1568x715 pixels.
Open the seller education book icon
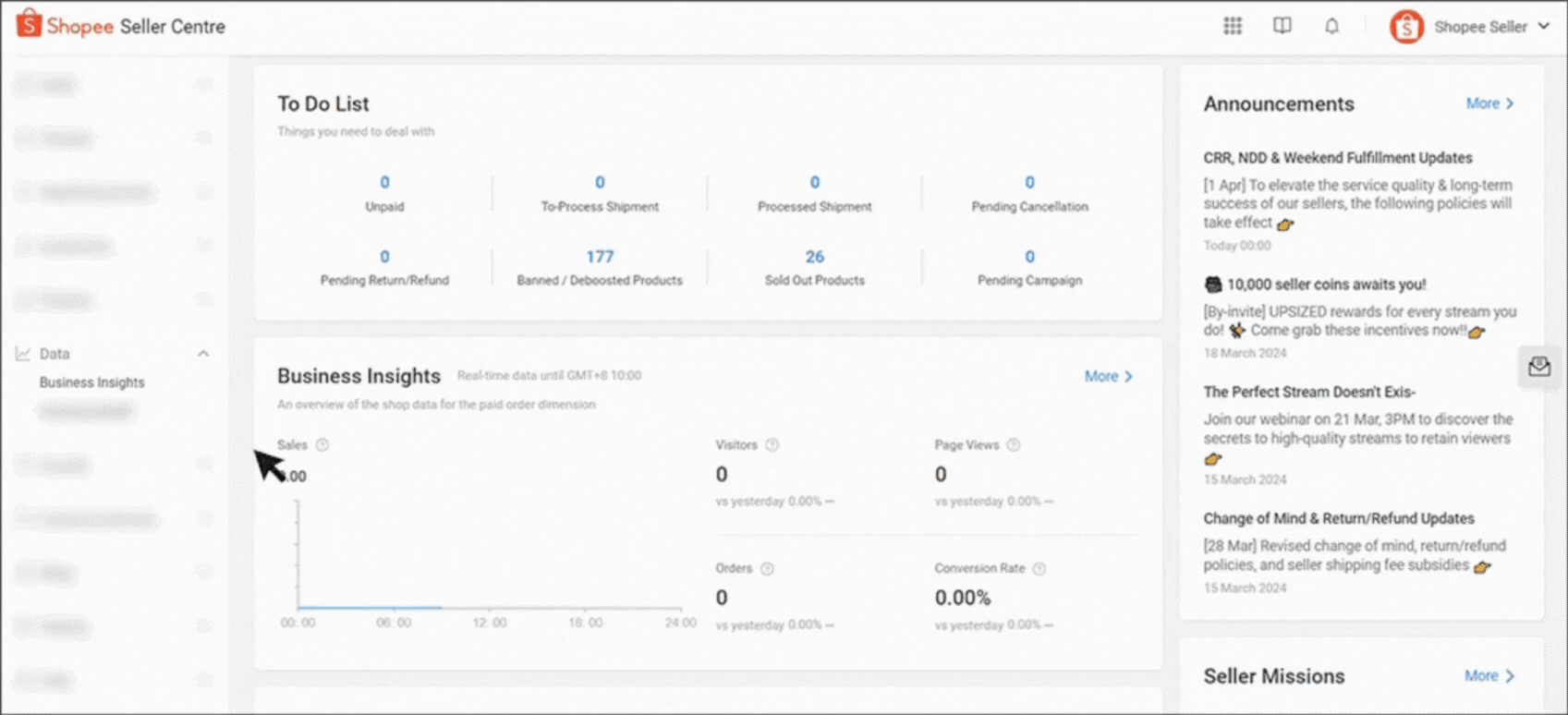coord(1282,26)
